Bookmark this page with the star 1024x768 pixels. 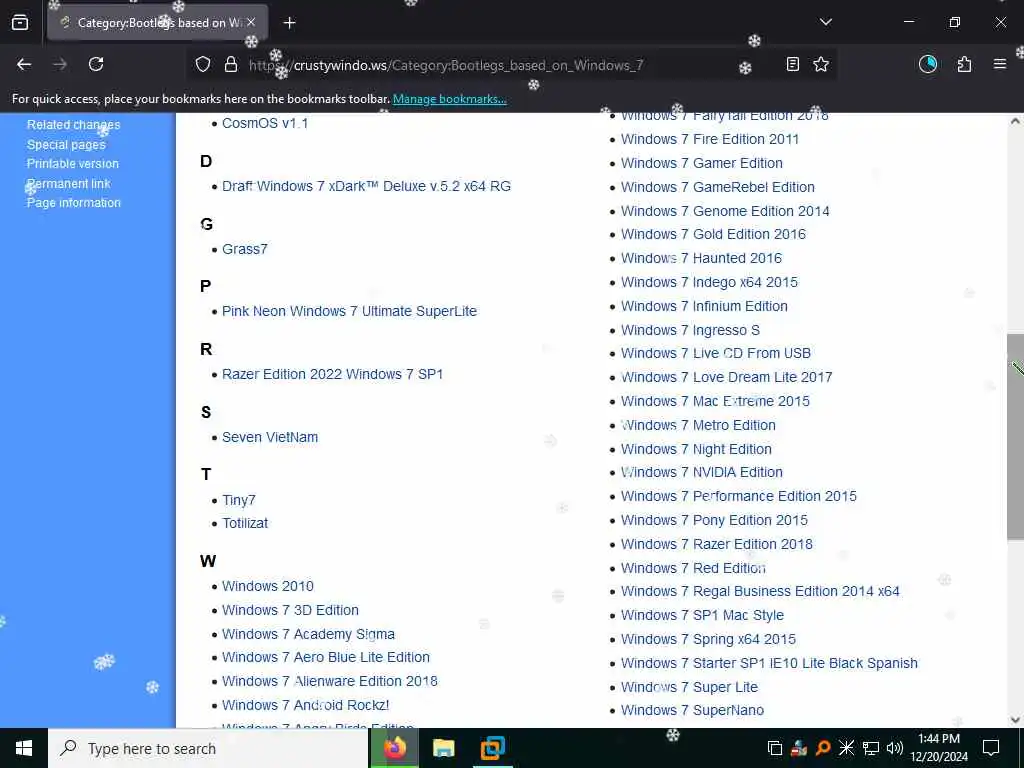[821, 64]
